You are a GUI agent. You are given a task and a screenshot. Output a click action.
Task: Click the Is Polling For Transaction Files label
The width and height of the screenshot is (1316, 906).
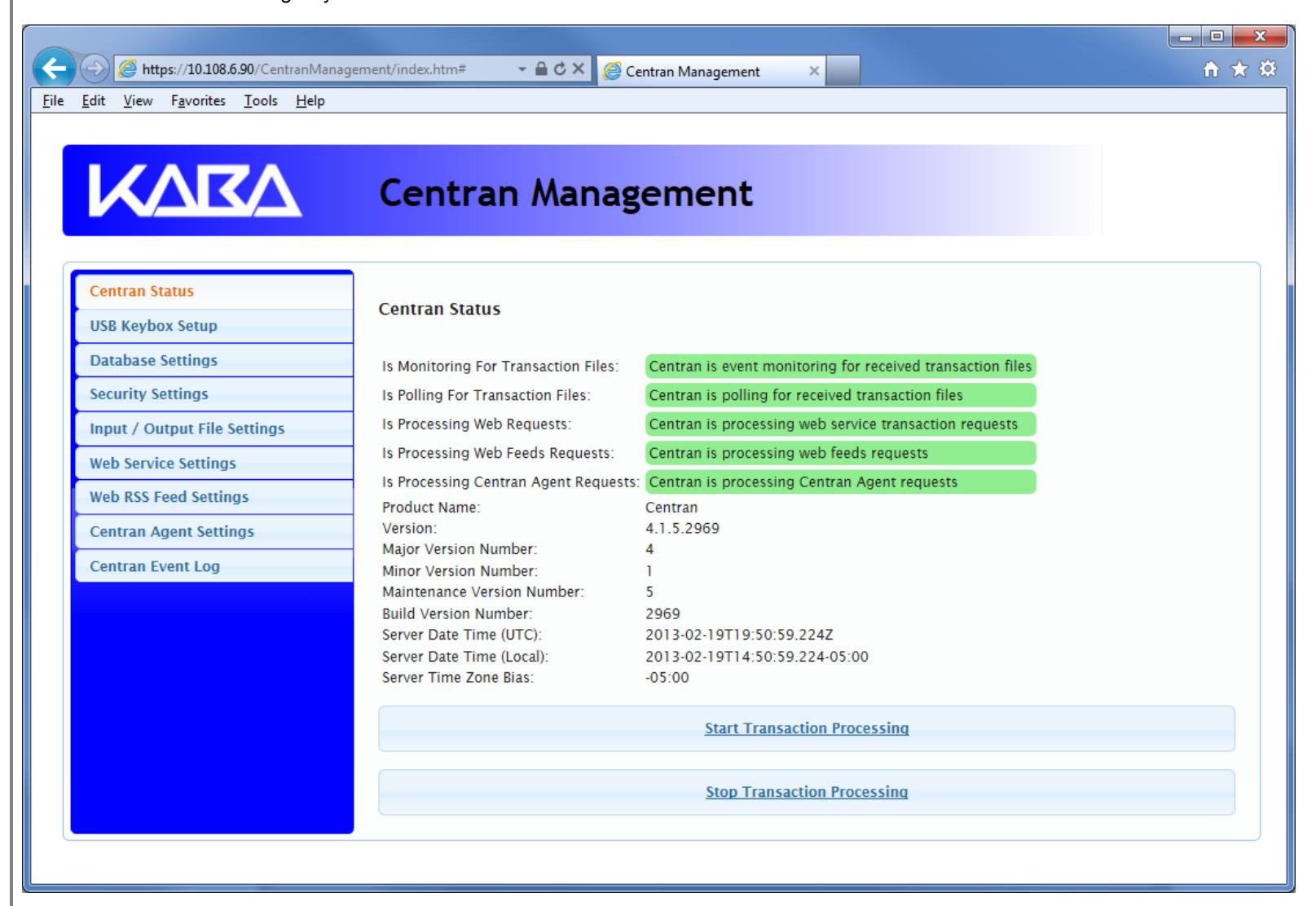point(486,396)
